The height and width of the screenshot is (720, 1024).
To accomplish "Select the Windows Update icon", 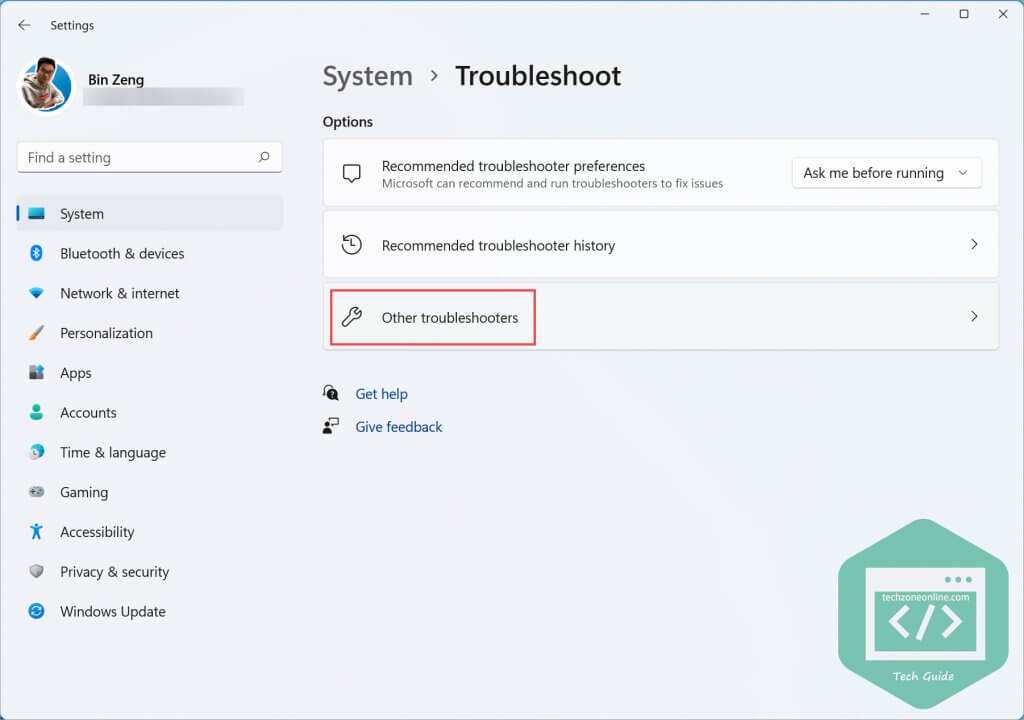I will (34, 611).
